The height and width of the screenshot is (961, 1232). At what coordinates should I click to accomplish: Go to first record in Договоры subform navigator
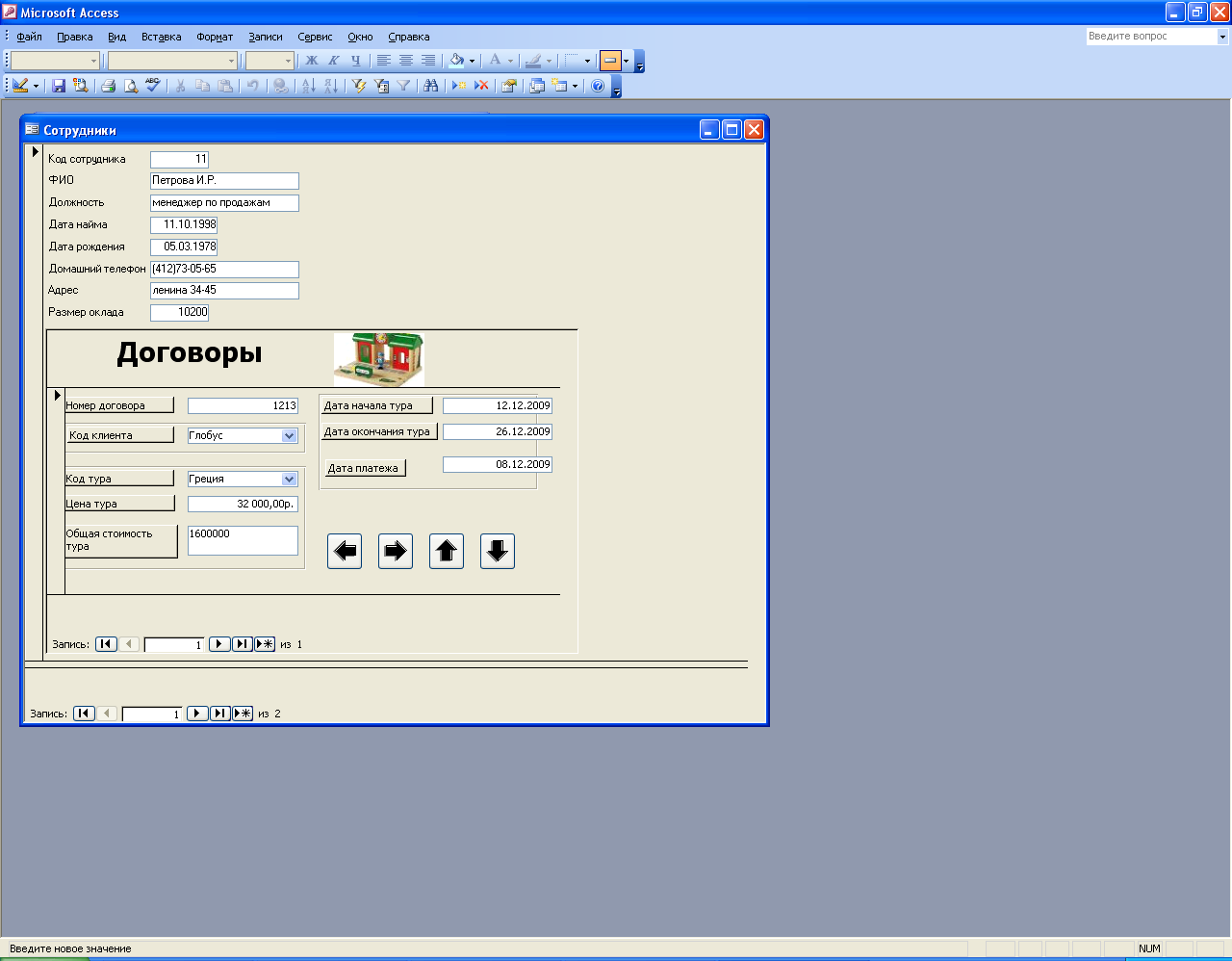point(107,644)
